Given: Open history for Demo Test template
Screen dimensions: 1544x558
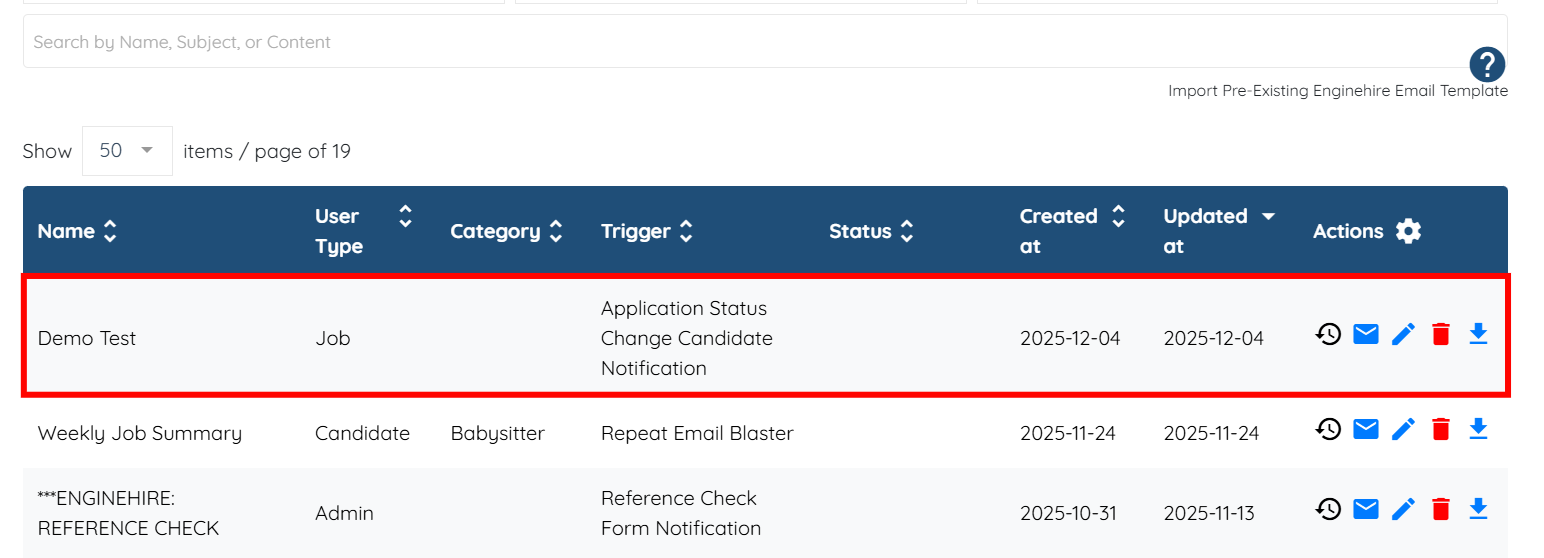Looking at the screenshot, I should [x=1328, y=334].
